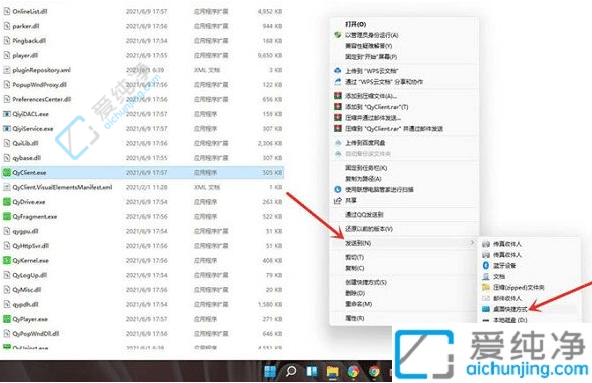
Task: Click the Lenovo PC Manager scan icon
Action: (x=338, y=189)
